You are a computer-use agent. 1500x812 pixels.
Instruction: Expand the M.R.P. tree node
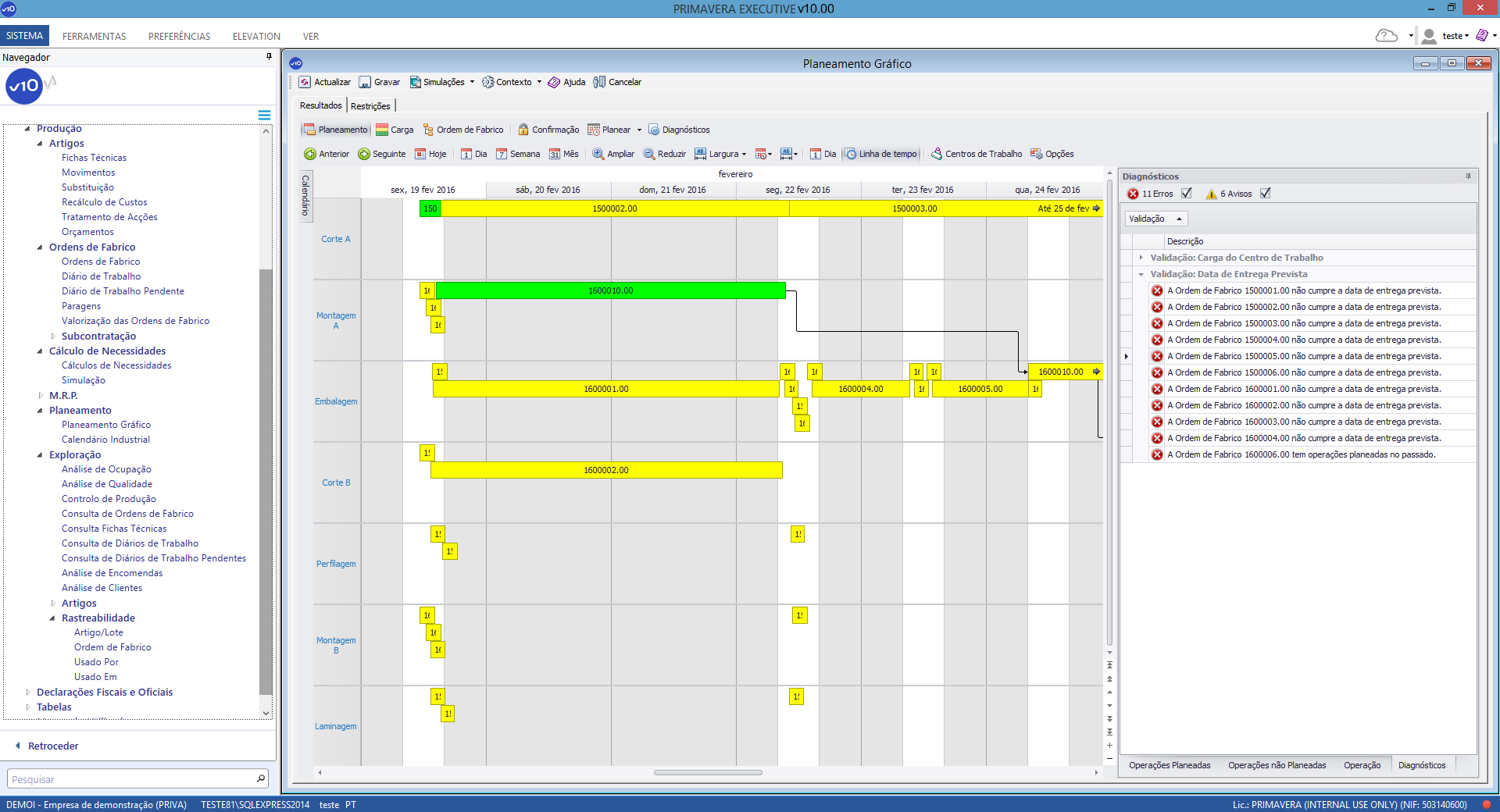[41, 396]
